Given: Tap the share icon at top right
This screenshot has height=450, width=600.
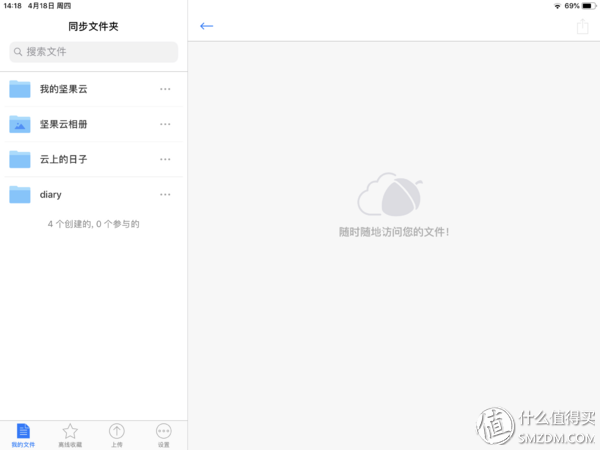Looking at the screenshot, I should pos(582,26).
